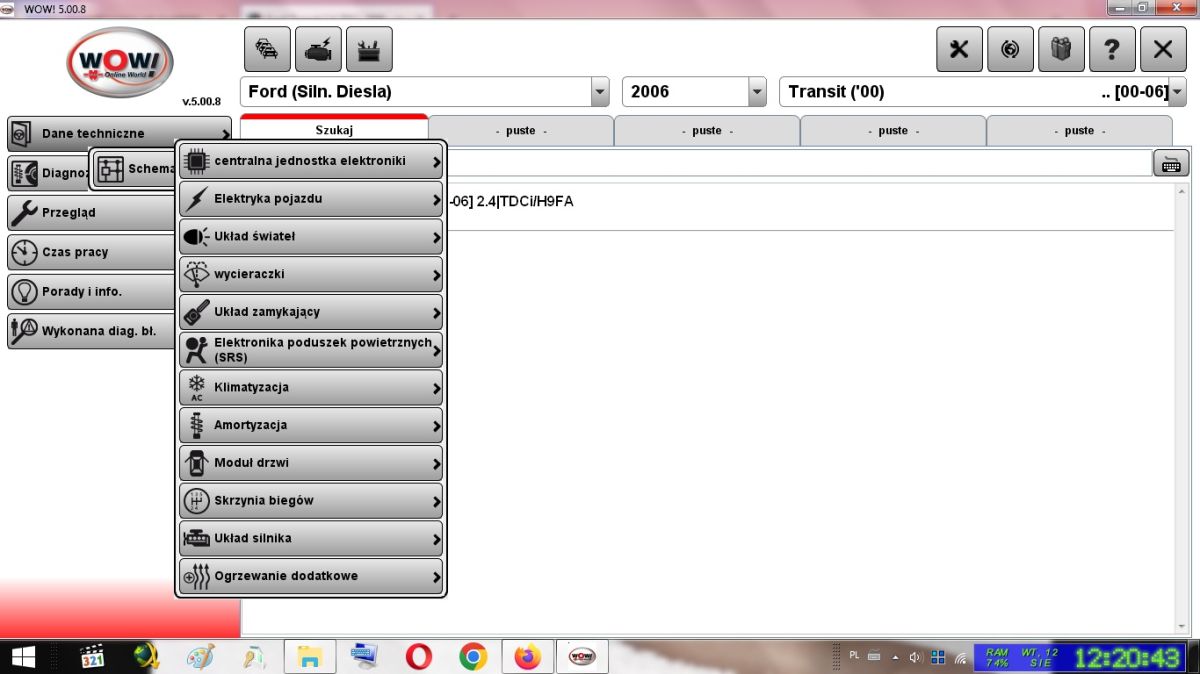
Task: Choose the Klimatyzacja menu entry
Action: click(x=311, y=387)
